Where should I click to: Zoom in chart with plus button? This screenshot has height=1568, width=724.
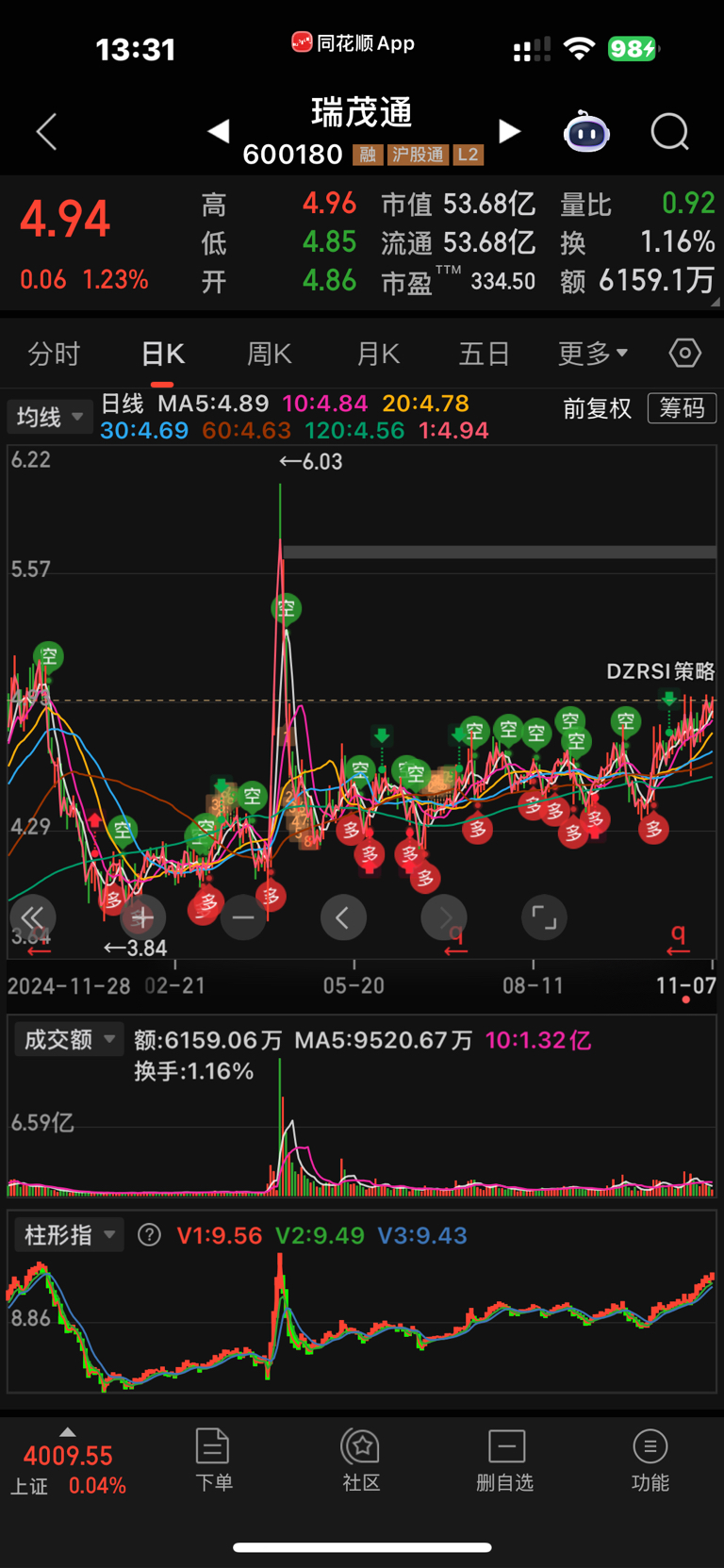coord(142,917)
